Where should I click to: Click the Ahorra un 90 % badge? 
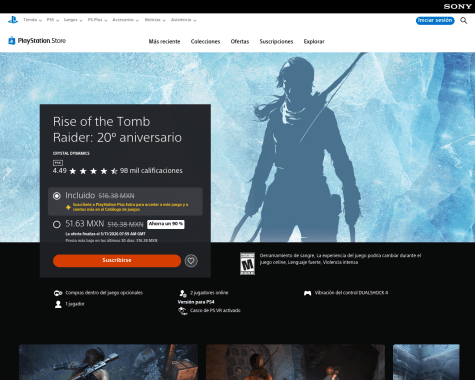tap(166, 224)
